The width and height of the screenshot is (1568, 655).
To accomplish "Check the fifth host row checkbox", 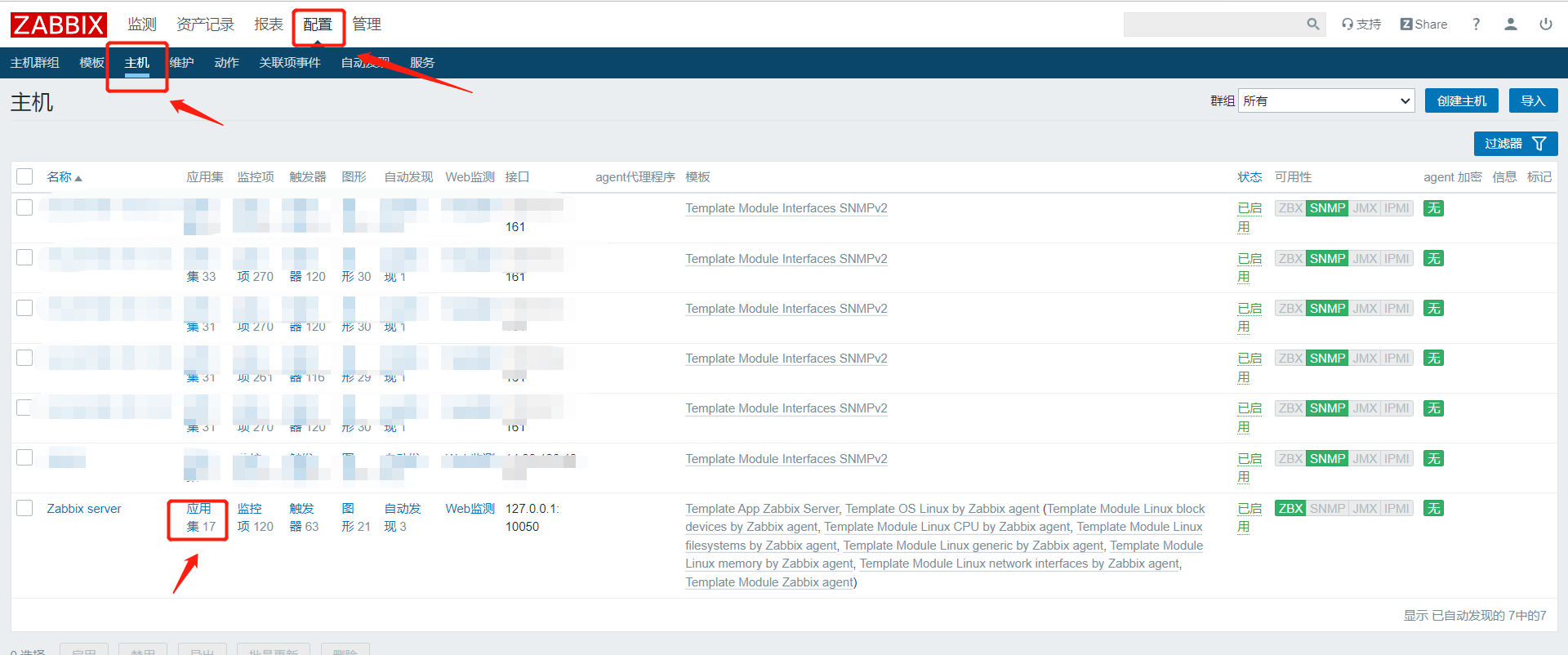I will tap(24, 408).
